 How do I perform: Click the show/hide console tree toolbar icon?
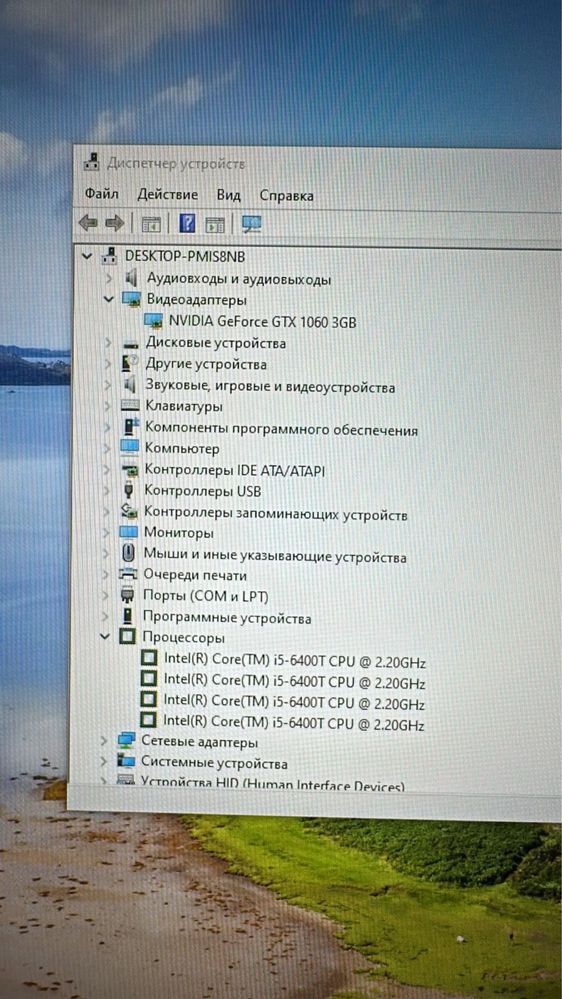tap(151, 224)
